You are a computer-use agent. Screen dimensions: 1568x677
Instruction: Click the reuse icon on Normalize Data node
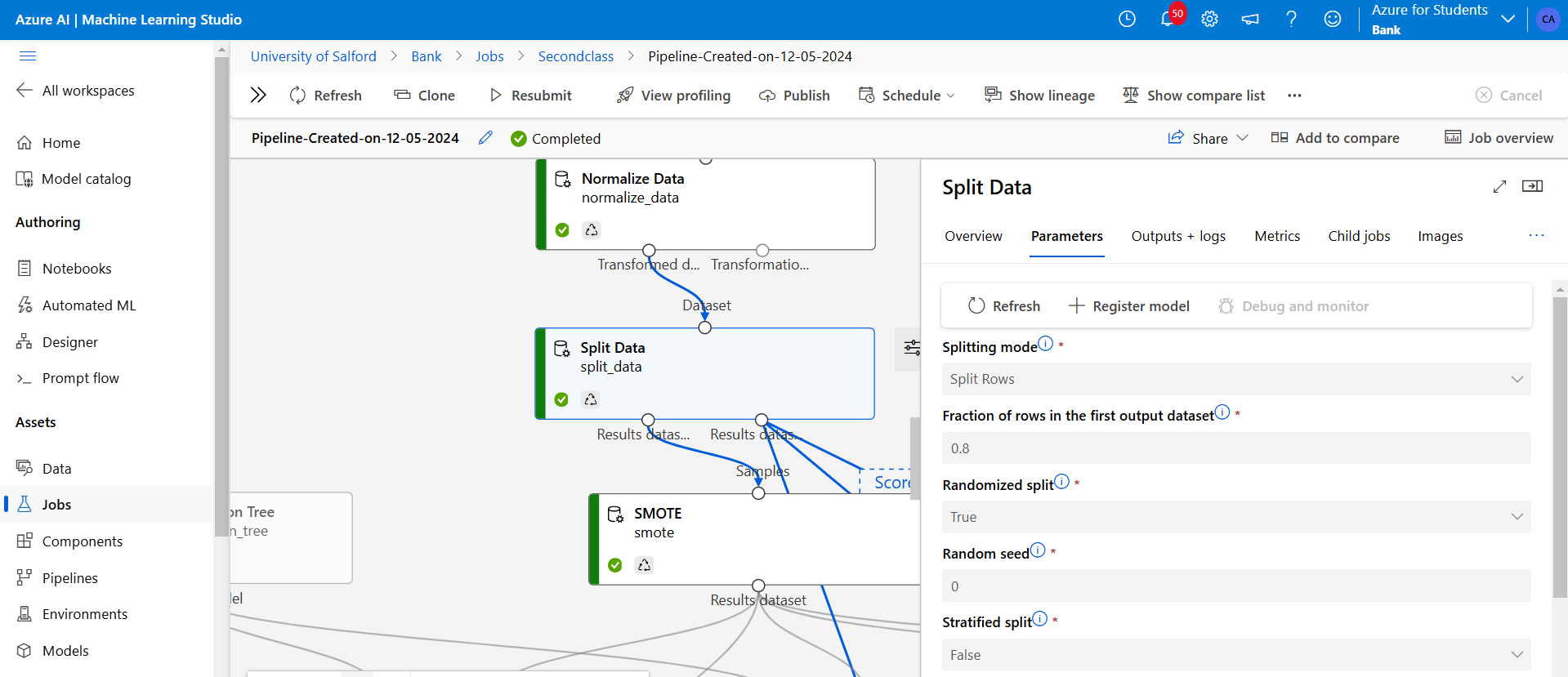pos(592,230)
